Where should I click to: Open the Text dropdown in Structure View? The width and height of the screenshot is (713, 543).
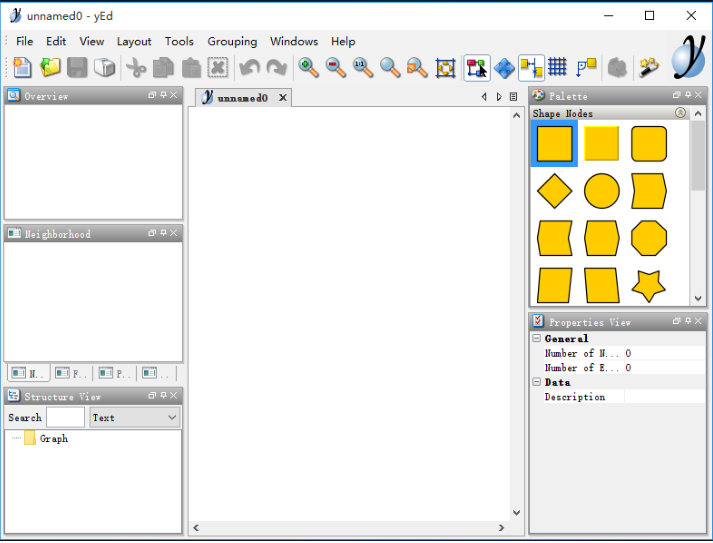(134, 417)
